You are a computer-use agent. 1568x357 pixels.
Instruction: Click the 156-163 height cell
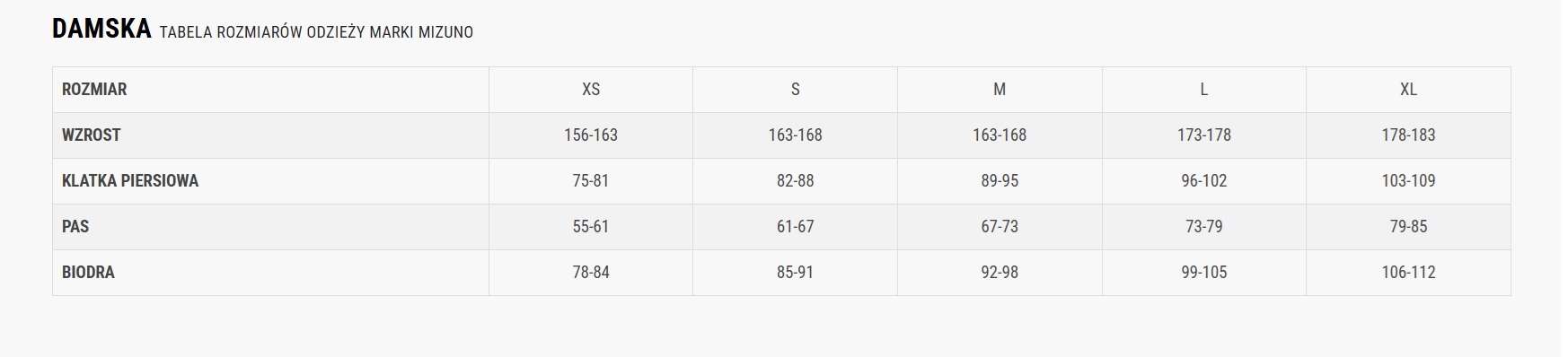pyautogui.click(x=591, y=135)
